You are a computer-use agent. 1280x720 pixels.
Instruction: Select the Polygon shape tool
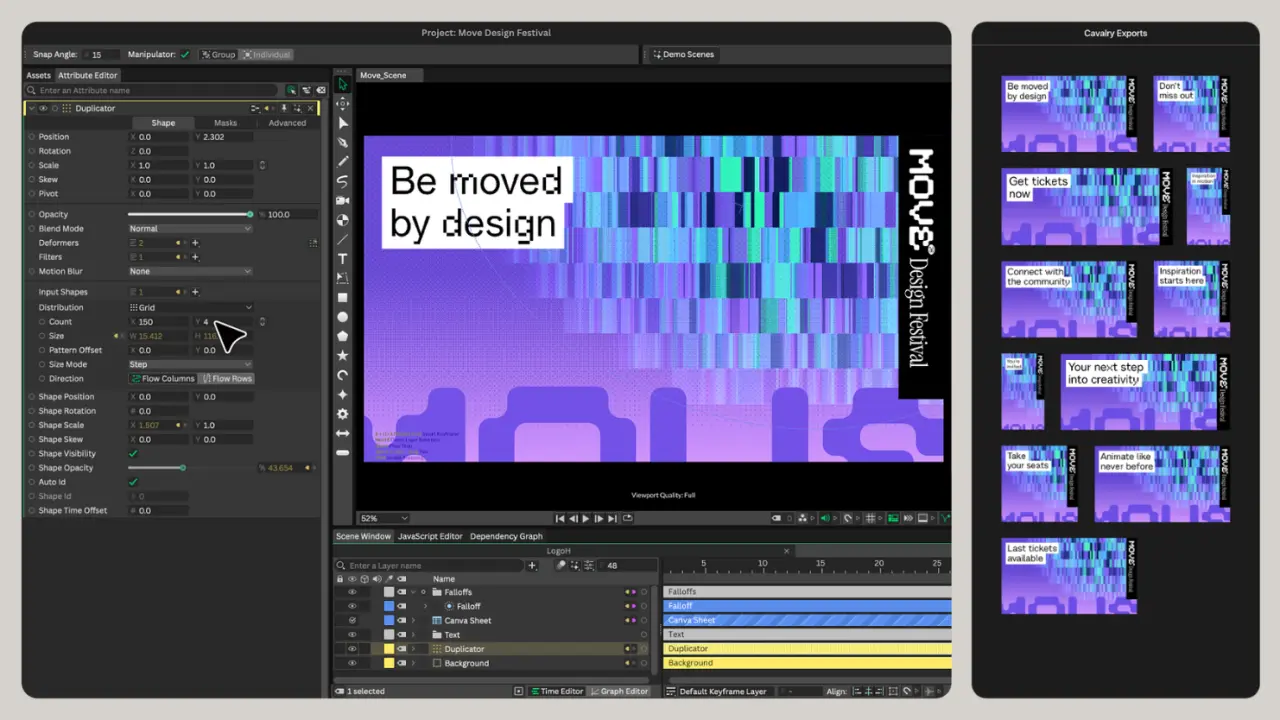343,336
